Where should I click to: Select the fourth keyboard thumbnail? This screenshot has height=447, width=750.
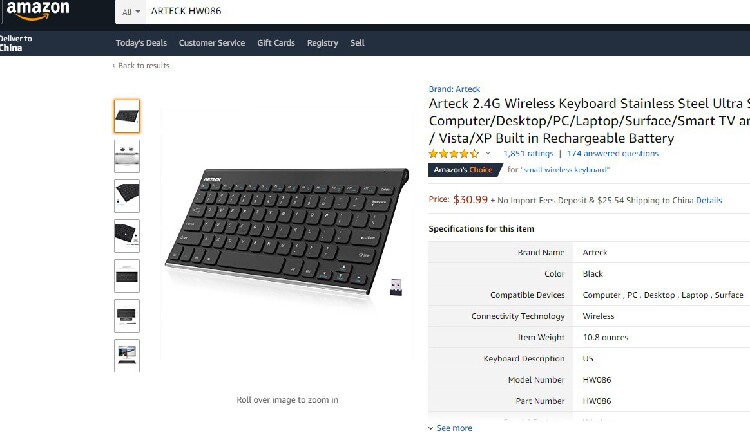[127, 236]
